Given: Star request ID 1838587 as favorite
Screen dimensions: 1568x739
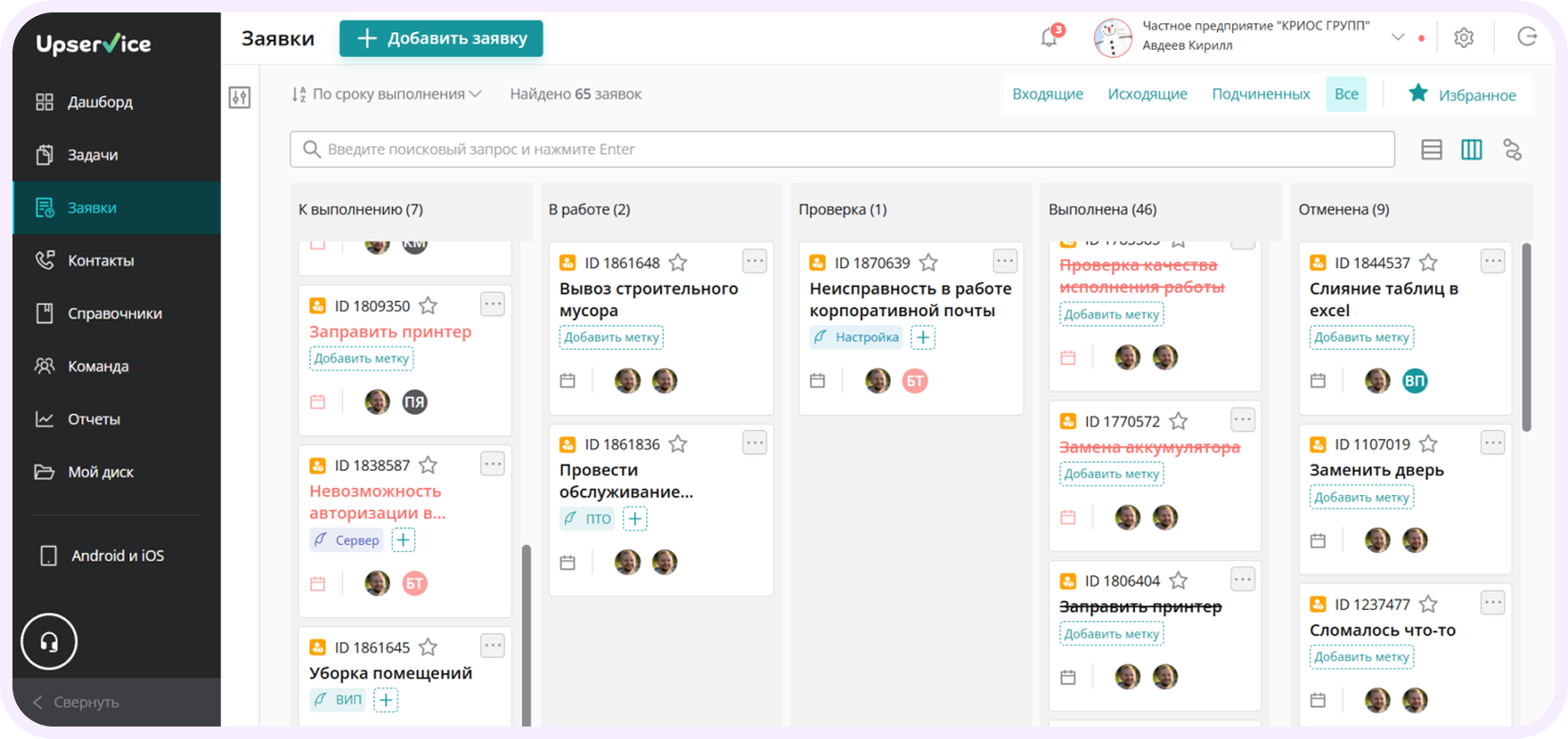Looking at the screenshot, I should click(428, 465).
